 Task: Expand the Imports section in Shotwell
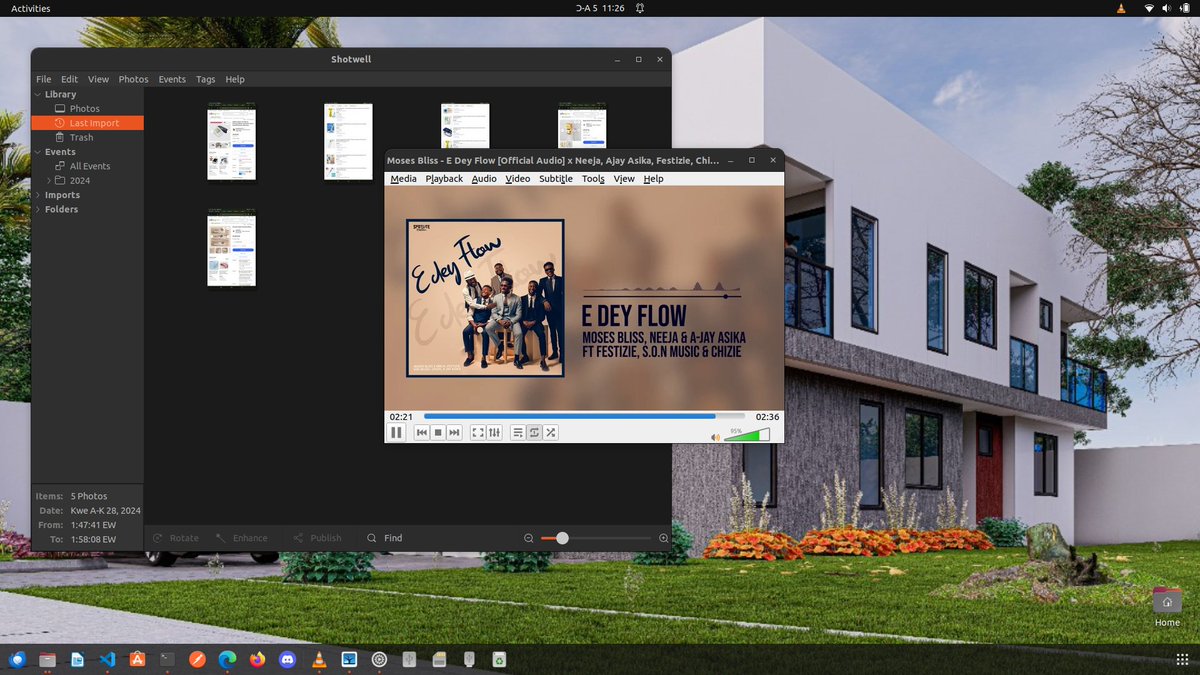[x=38, y=195]
